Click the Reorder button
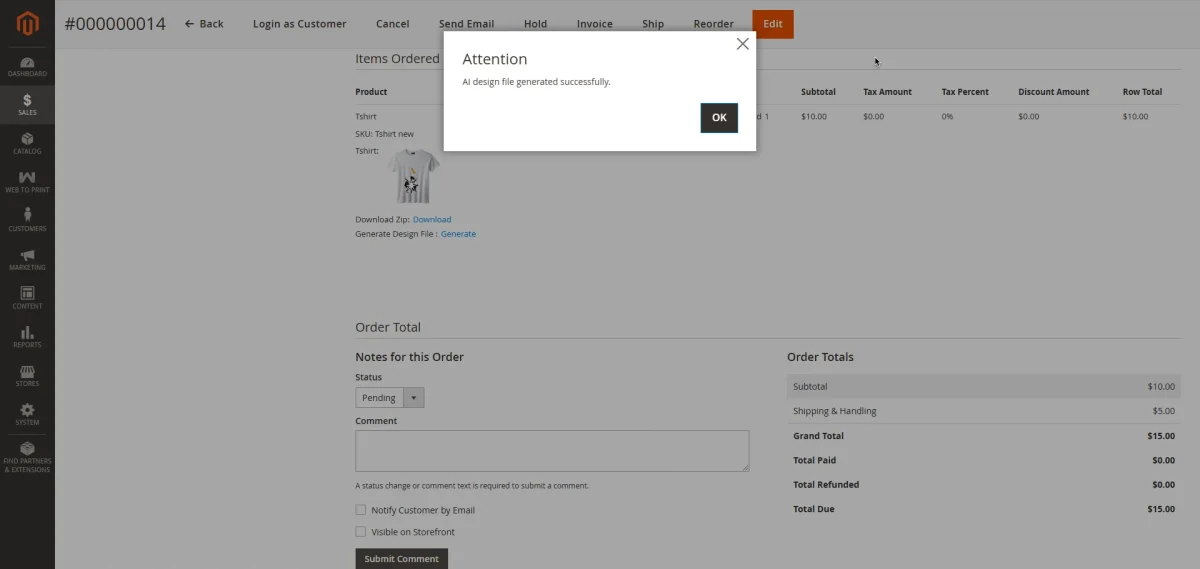The image size is (1200, 569). point(713,24)
